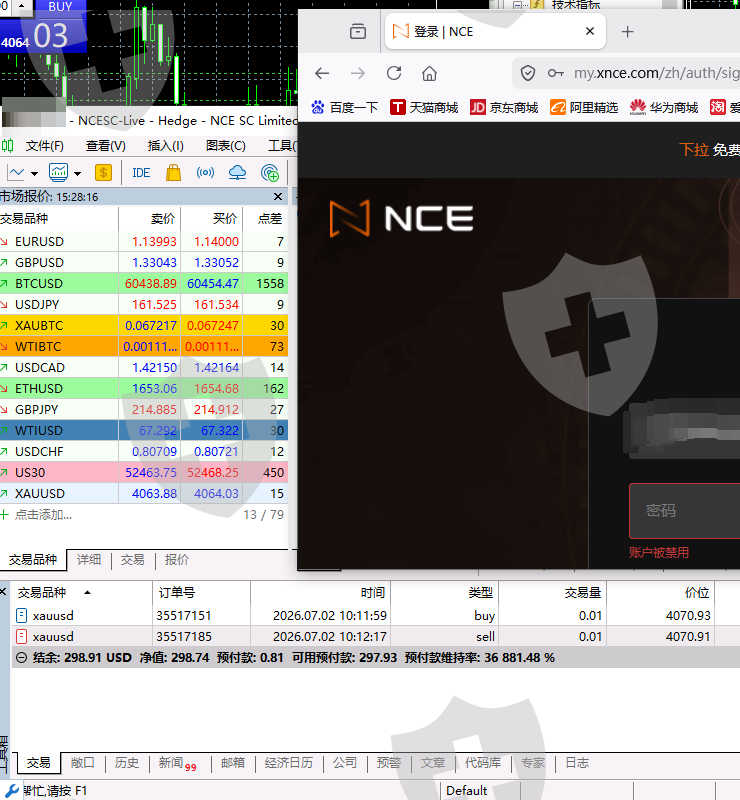Go to the browser home page
This screenshot has height=800, width=740.
coord(429,73)
